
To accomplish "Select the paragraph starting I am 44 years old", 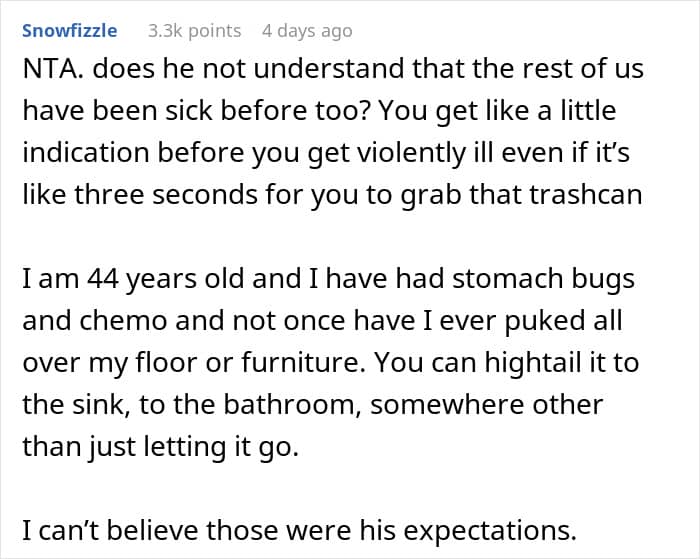I will tap(330, 362).
